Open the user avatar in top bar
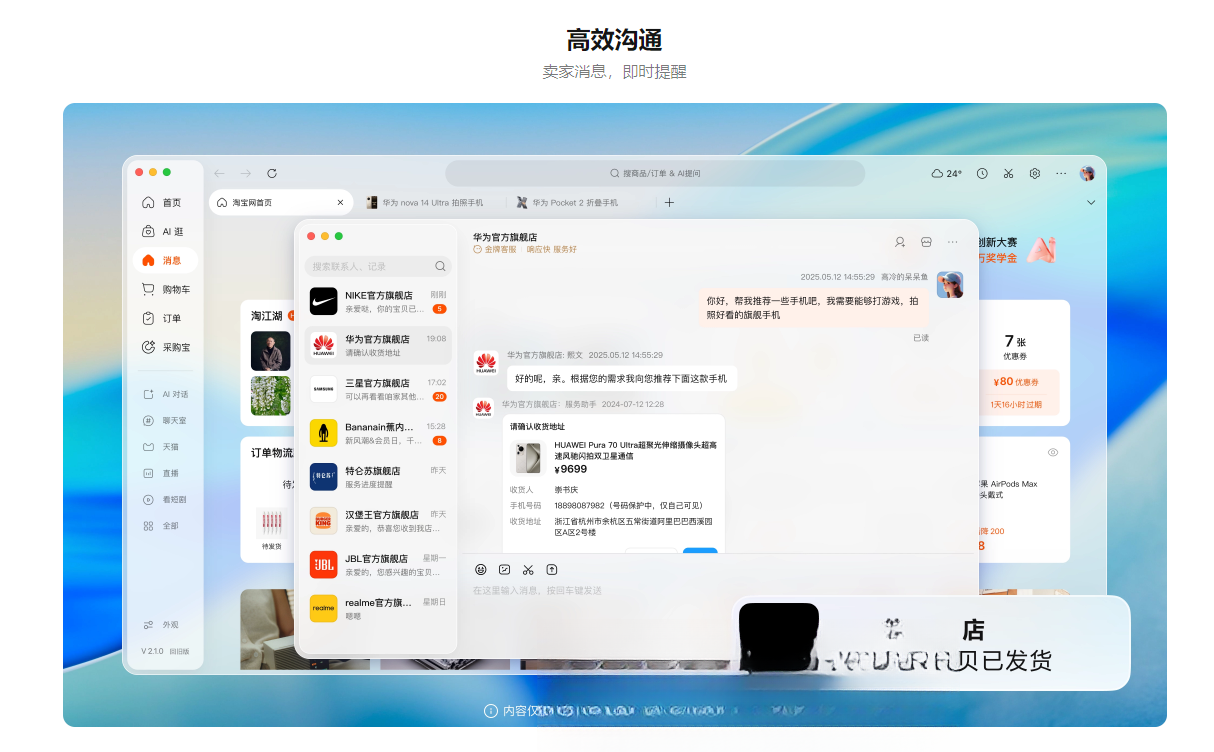This screenshot has width=1214, height=752. [1088, 173]
